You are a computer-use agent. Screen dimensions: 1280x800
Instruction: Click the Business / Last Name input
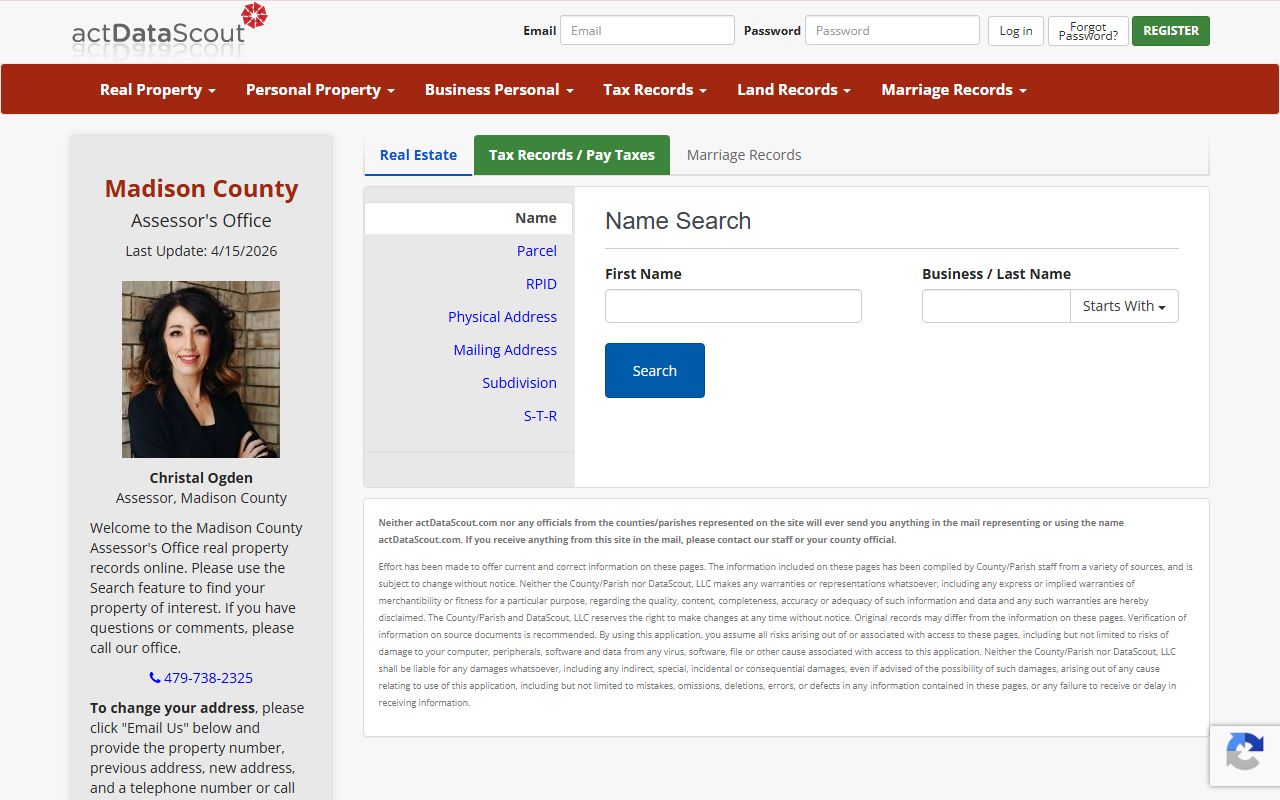[x=996, y=306]
